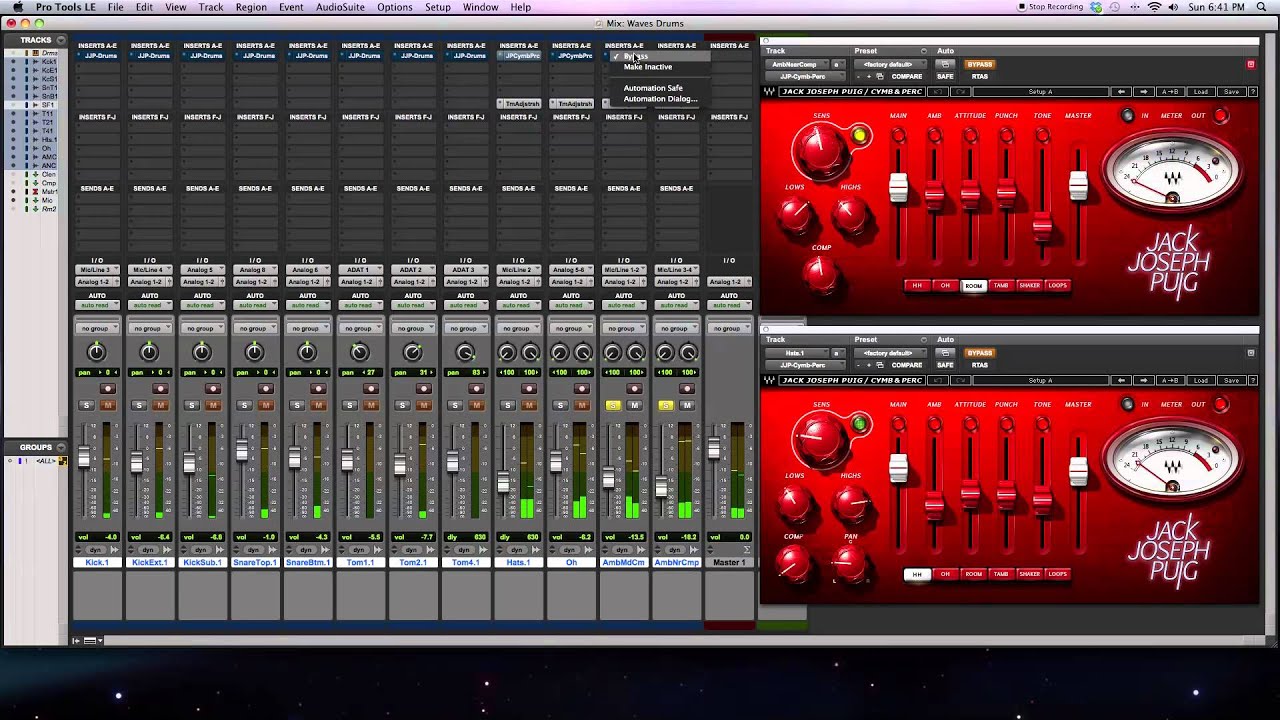The image size is (1280, 720).
Task: Click Save in the lower plugin toolbar
Action: [x=1231, y=381]
